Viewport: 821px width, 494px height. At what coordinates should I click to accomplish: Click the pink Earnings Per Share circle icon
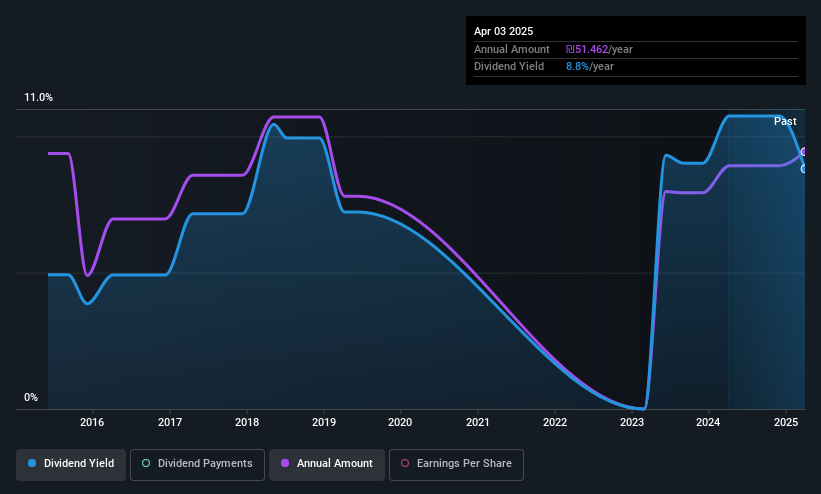(x=405, y=463)
